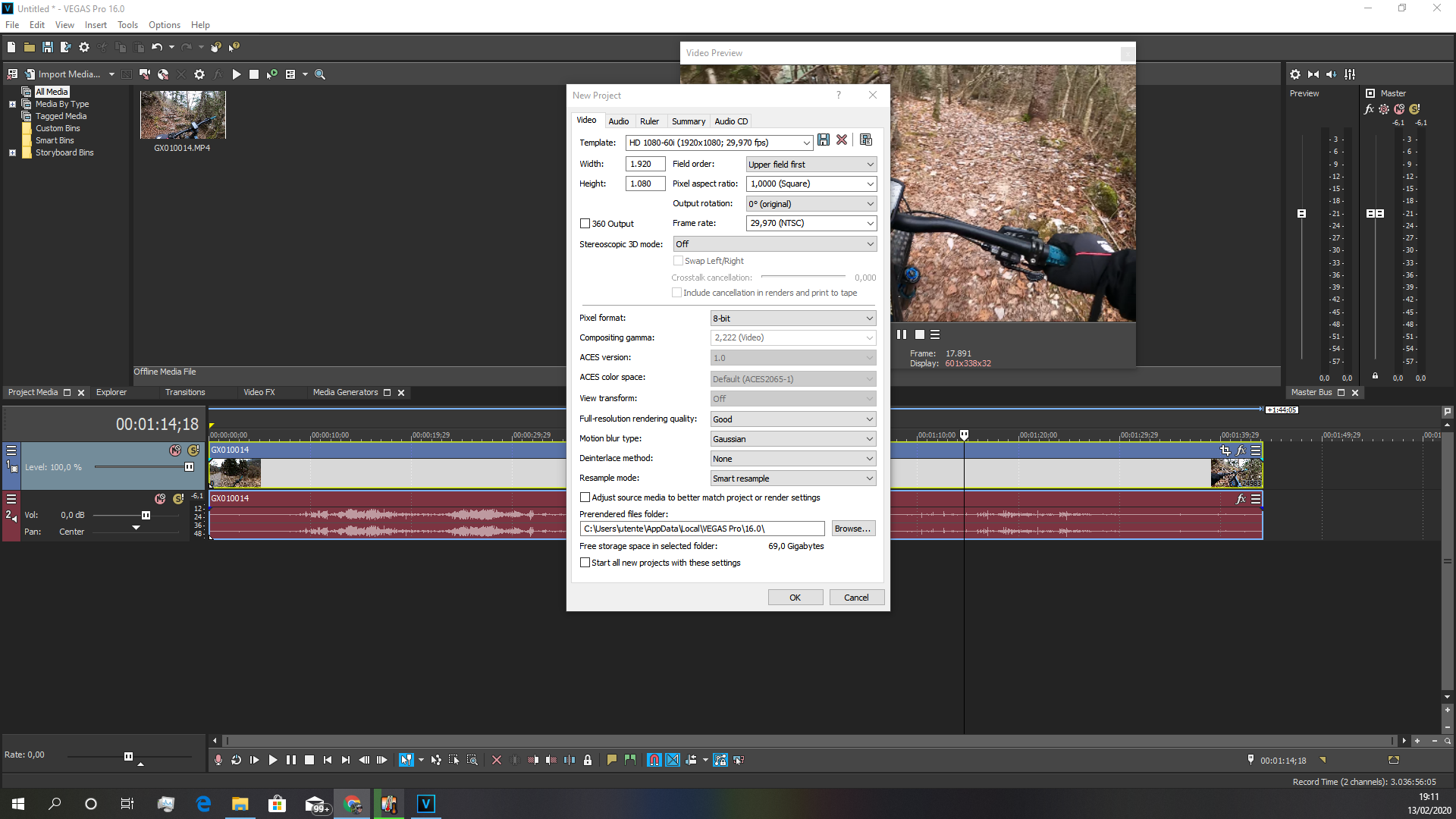1456x819 pixels.
Task: Select the Envelope edit tool
Action: (436, 760)
